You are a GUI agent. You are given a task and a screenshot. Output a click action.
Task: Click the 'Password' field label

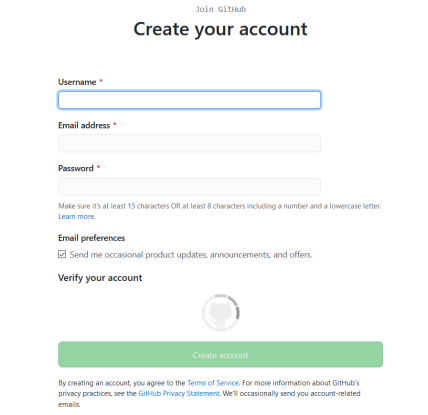76,168
